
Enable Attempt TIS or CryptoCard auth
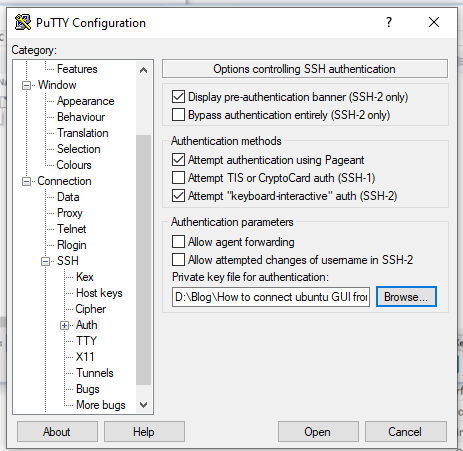click(178, 178)
